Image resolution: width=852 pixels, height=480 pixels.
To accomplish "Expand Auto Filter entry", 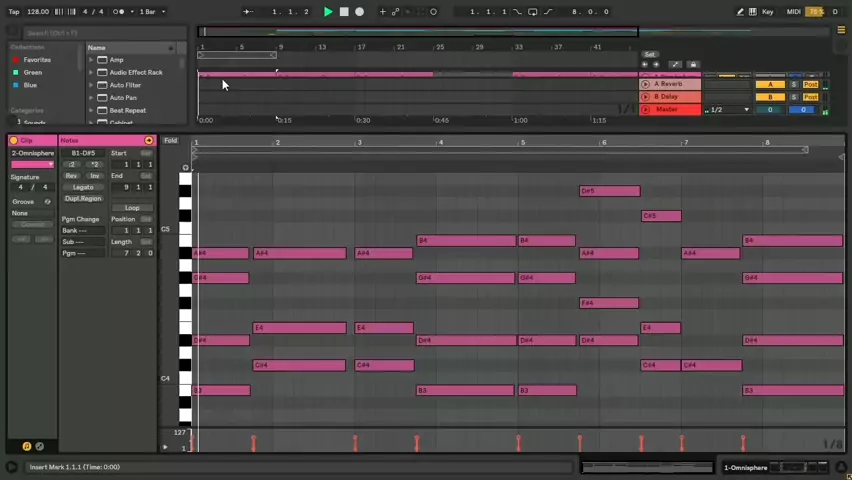I will [x=91, y=85].
